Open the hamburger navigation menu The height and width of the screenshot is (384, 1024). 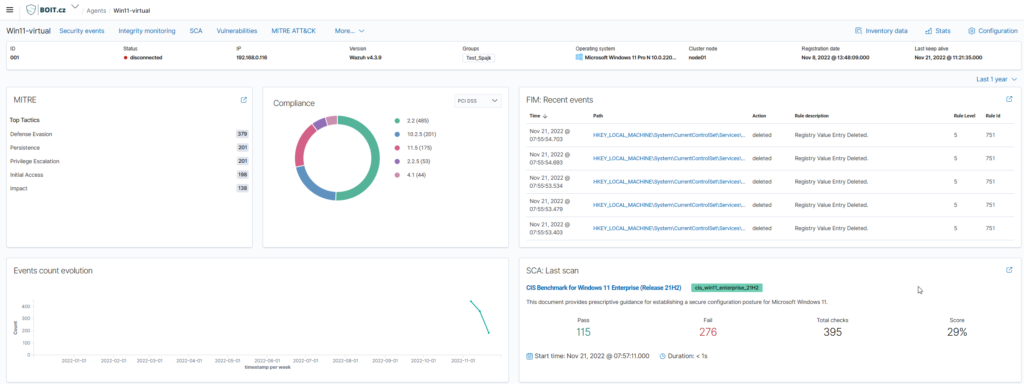(9, 10)
